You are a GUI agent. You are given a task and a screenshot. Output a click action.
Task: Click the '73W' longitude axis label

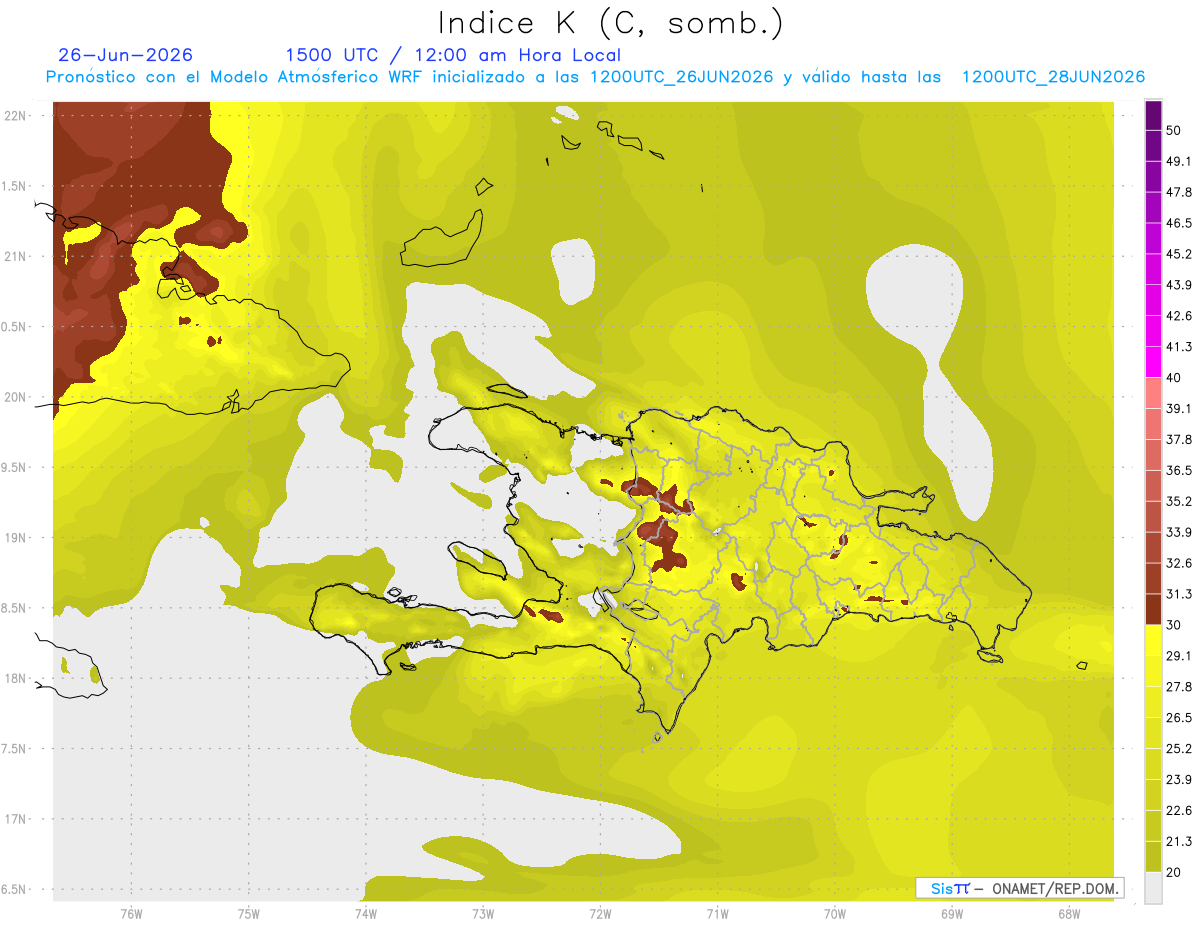482,914
